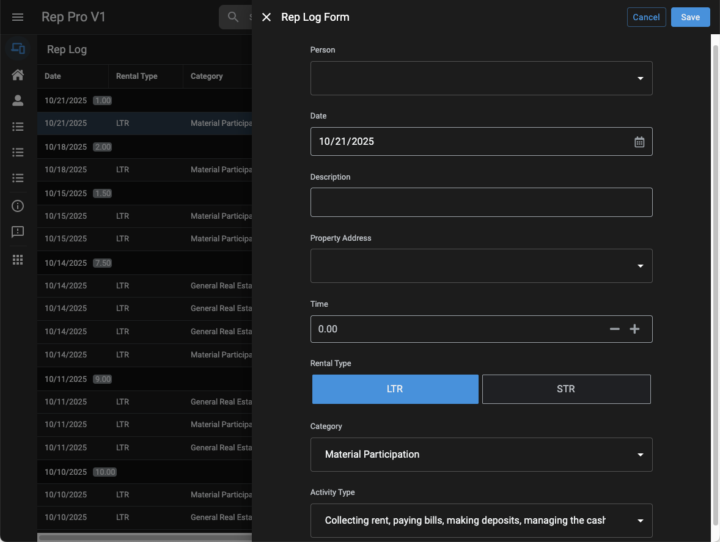The image size is (720, 542).
Task: Decrease Time with the minus button
Action: 614,329
